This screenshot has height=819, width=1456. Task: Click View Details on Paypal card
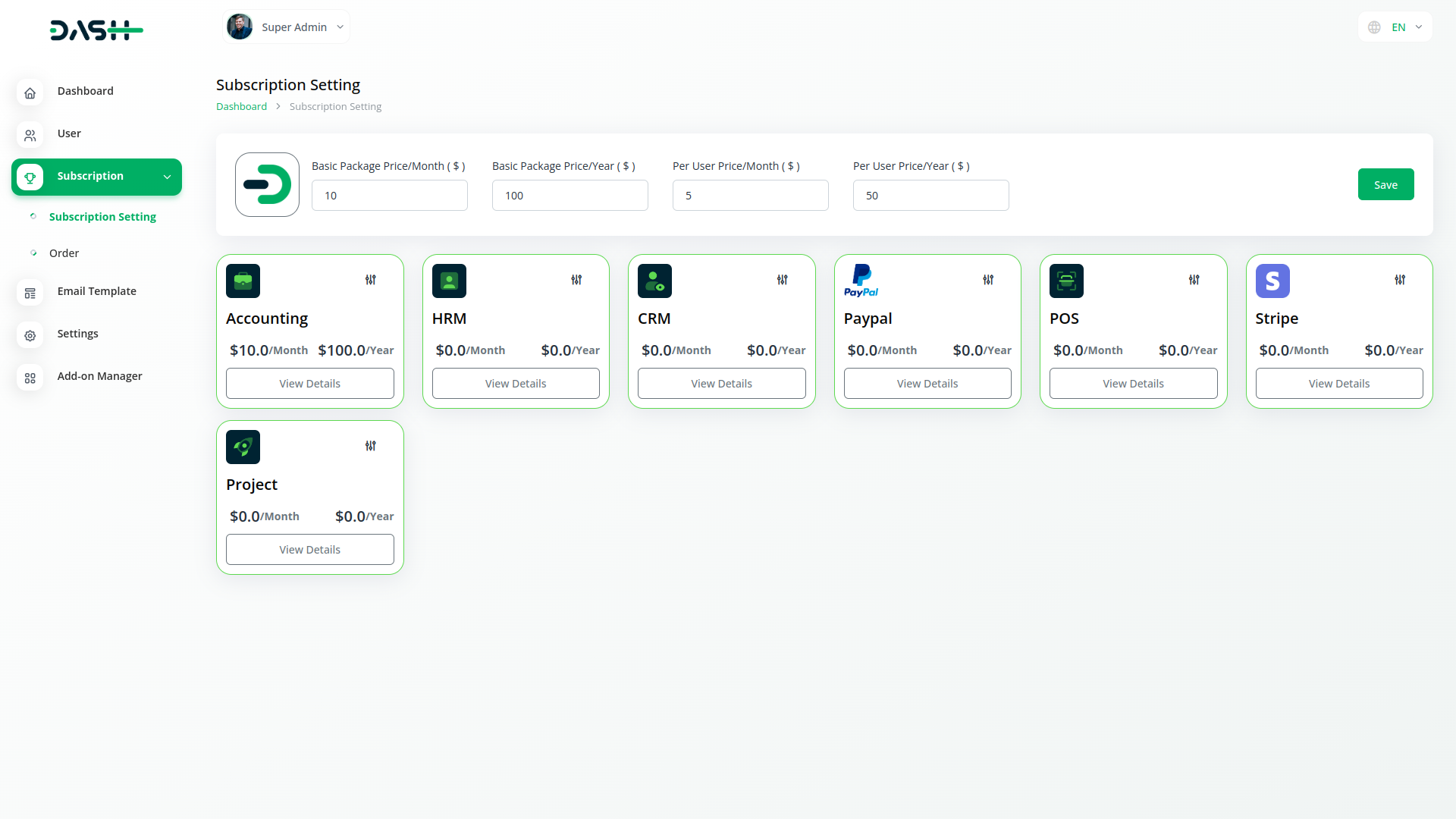[x=927, y=384]
